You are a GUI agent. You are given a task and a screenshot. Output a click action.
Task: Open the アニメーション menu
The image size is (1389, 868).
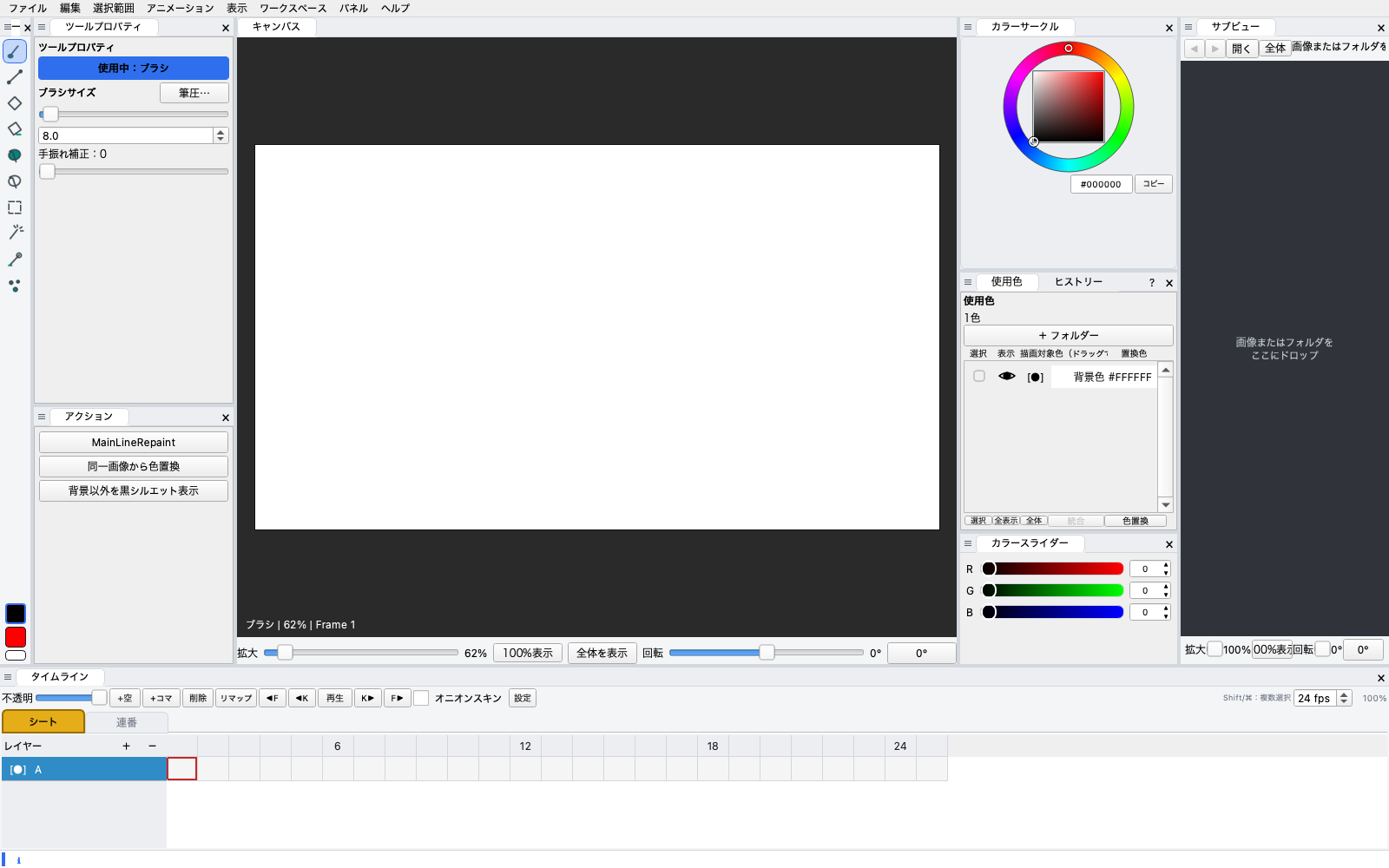(180, 8)
